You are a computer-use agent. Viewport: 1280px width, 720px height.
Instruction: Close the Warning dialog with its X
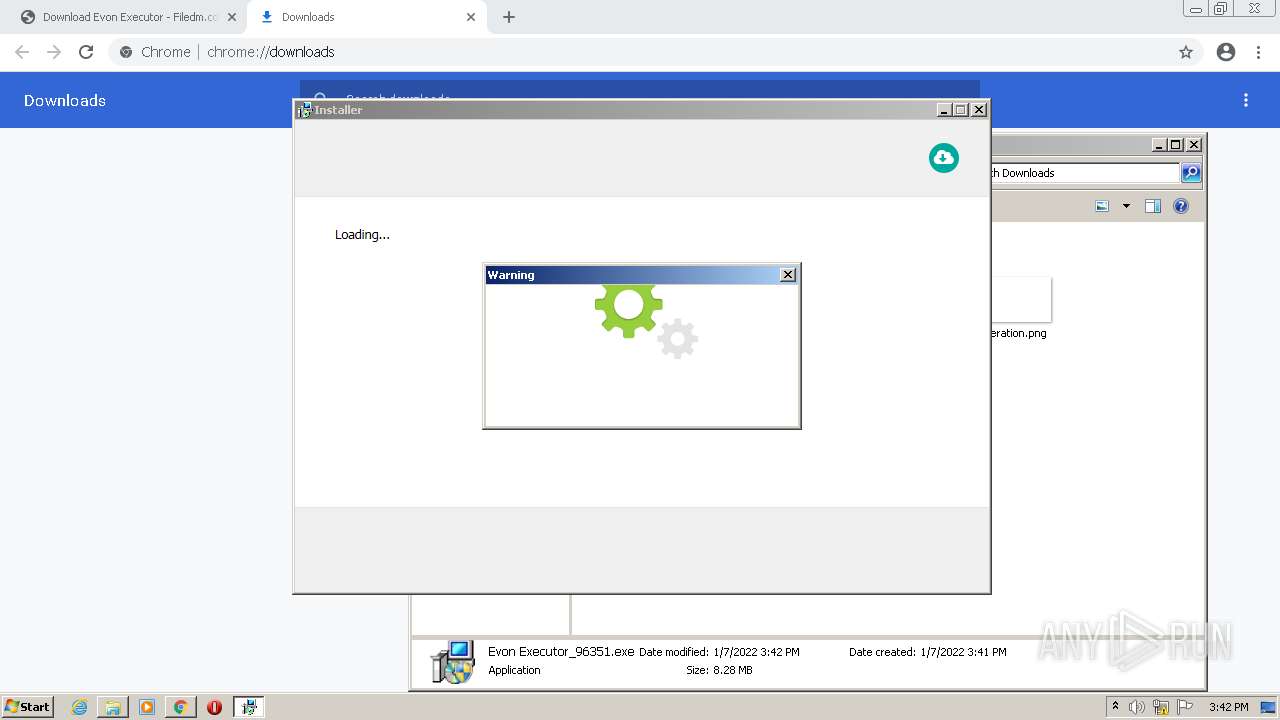788,275
